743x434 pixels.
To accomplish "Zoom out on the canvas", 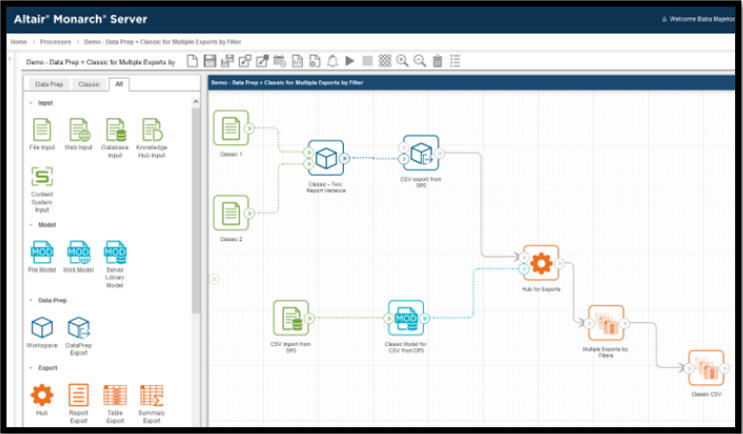I will (420, 61).
